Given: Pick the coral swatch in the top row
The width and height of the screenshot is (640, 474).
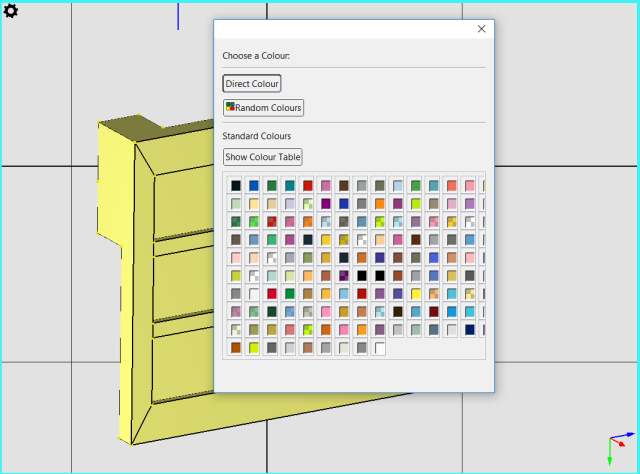Looking at the screenshot, I should point(451,186).
